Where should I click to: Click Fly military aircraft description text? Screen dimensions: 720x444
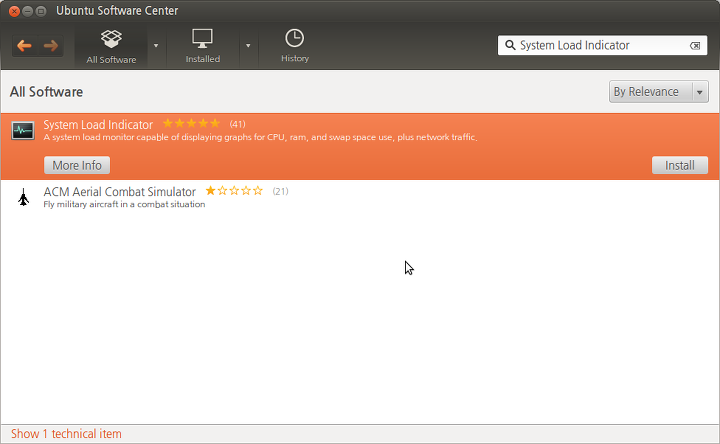pyautogui.click(x=124, y=204)
